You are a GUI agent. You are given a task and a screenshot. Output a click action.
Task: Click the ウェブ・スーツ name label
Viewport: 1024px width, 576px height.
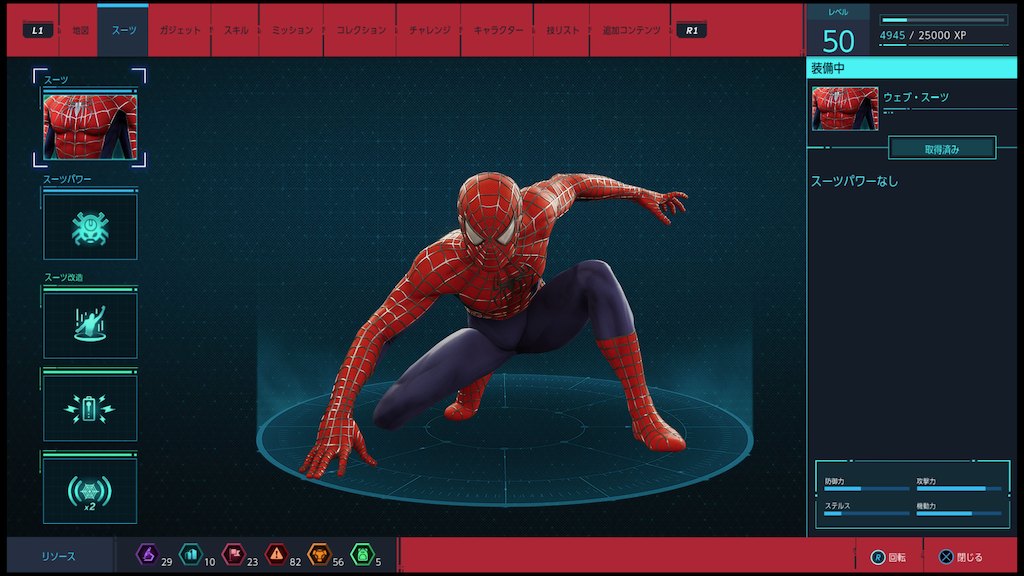click(916, 97)
